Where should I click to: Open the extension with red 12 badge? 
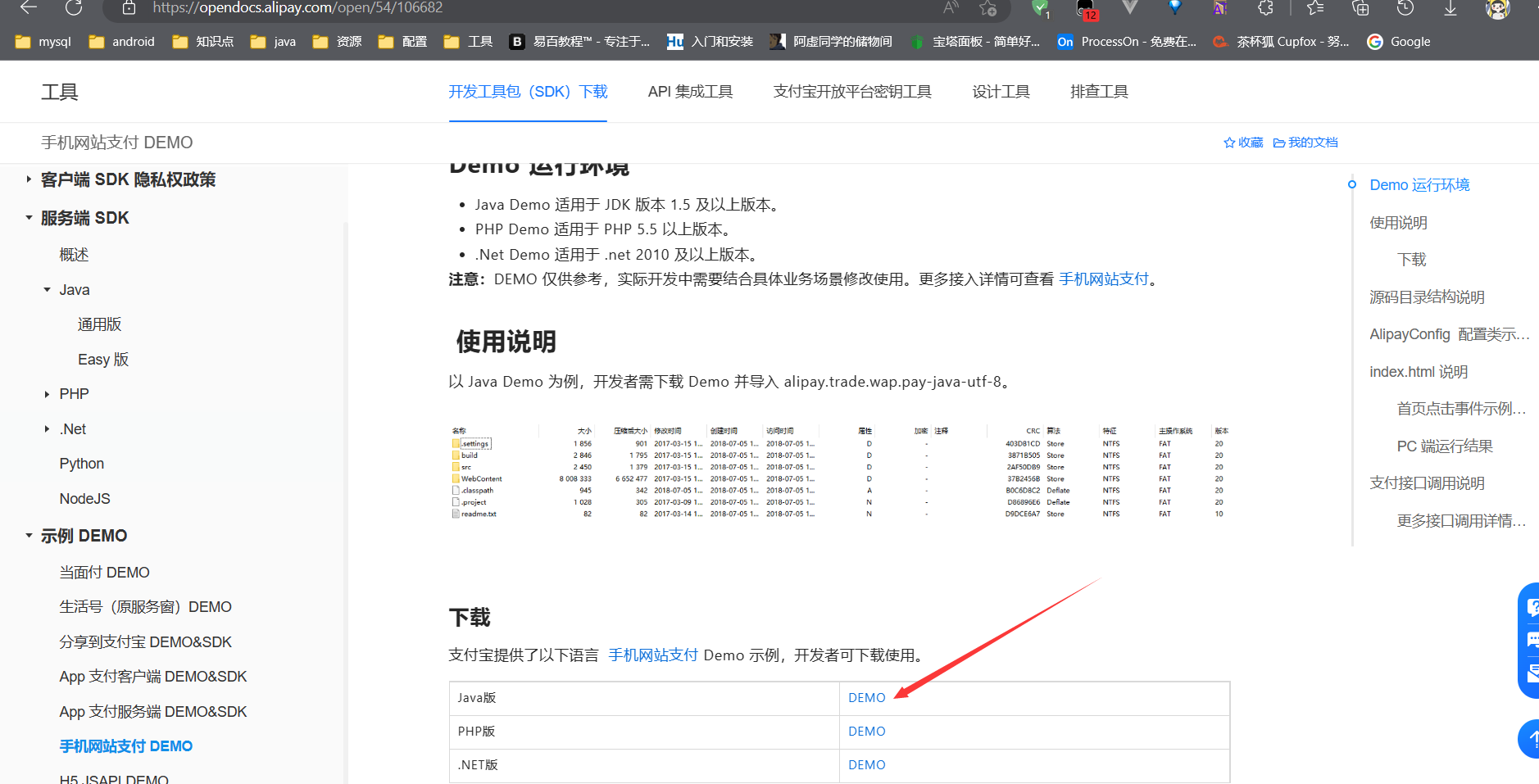(1087, 9)
